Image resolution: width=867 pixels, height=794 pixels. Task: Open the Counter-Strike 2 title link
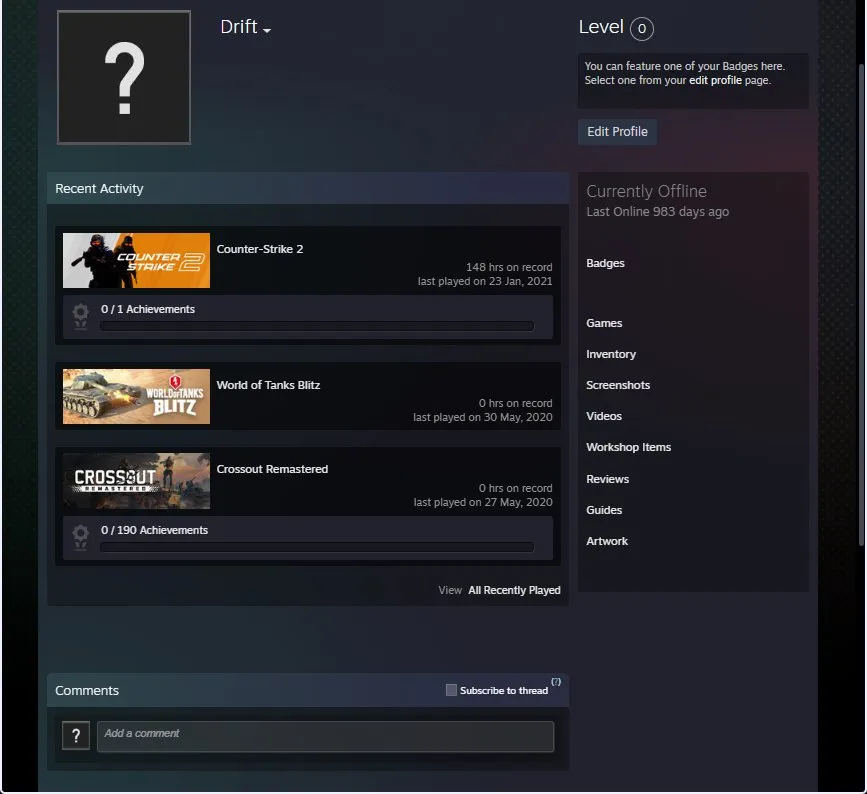pos(259,249)
